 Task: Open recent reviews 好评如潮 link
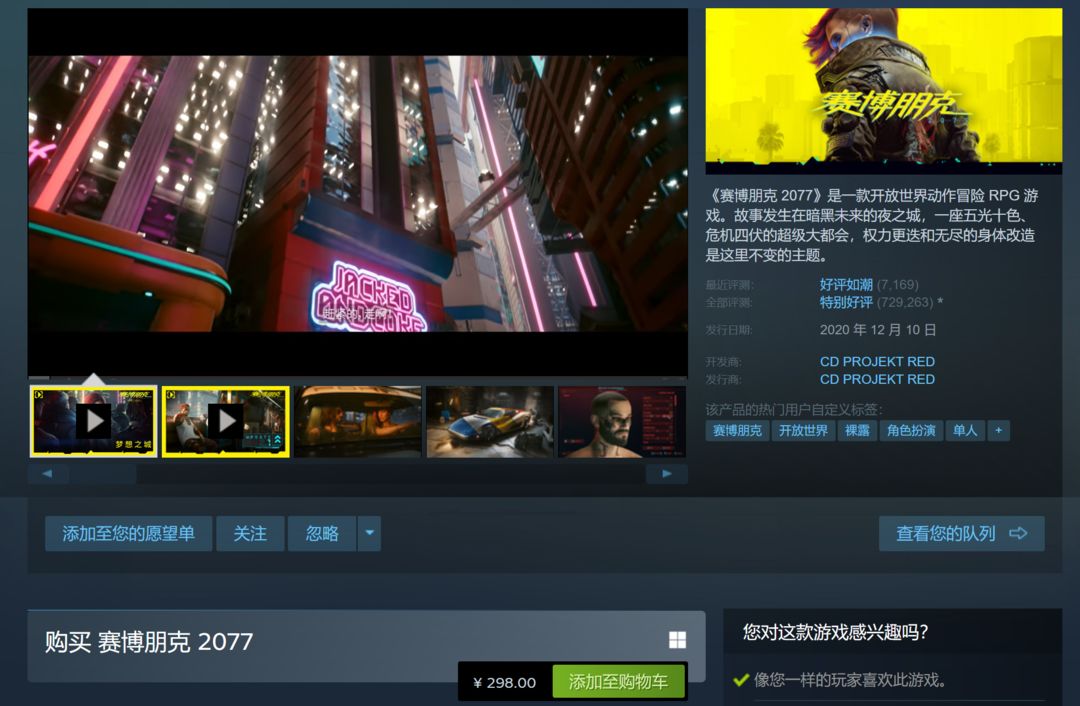(846, 284)
